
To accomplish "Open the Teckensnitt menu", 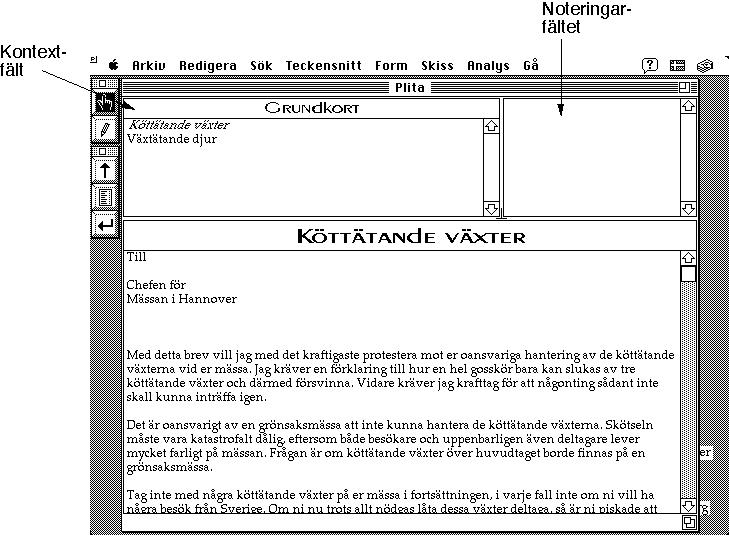I will (324, 66).
